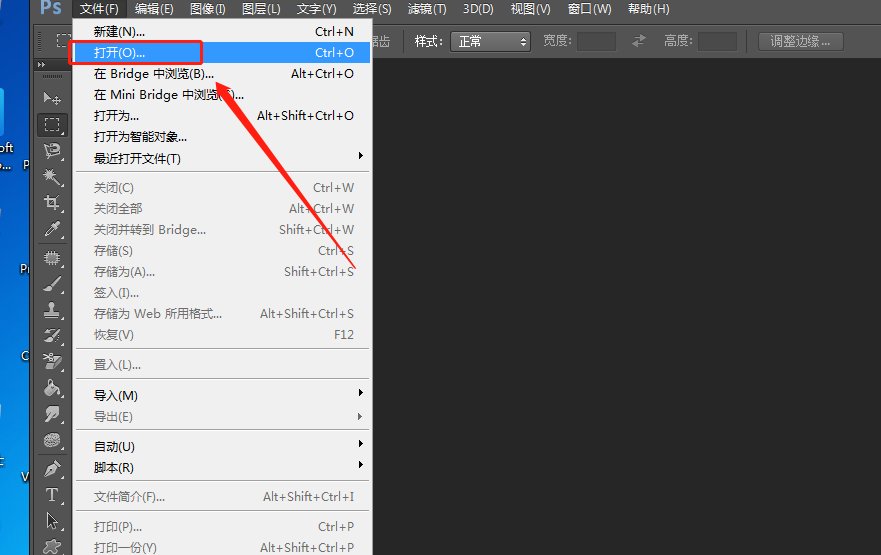Screen dimensions: 881x555
Task: Choose 打开(O)... menu entry
Action: click(x=222, y=52)
